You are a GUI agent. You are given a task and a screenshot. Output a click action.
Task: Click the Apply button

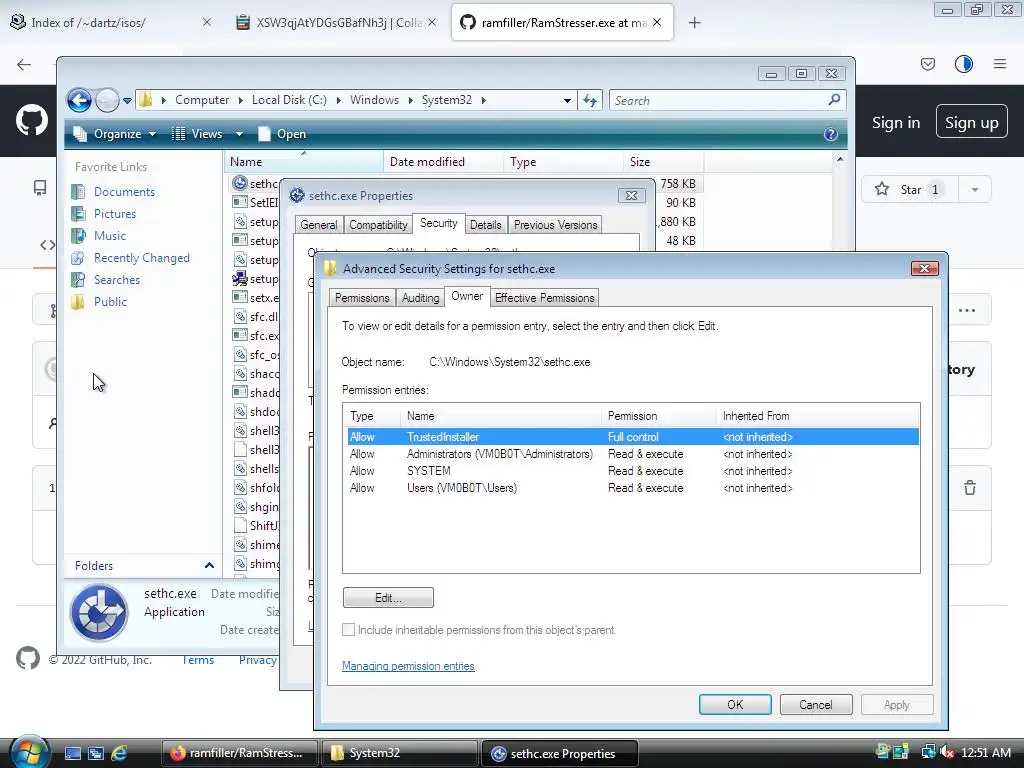[897, 705]
